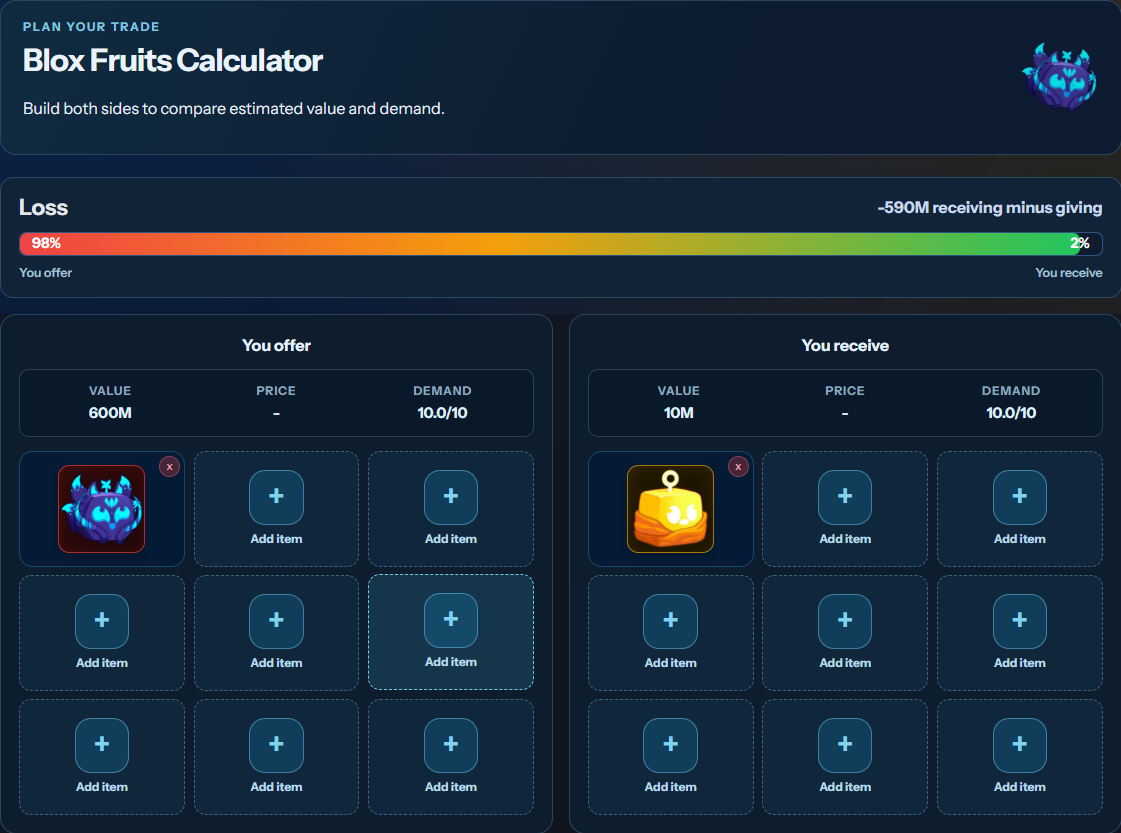1121x833 pixels.
Task: Click the 2% label on the bar
Action: (1080, 243)
